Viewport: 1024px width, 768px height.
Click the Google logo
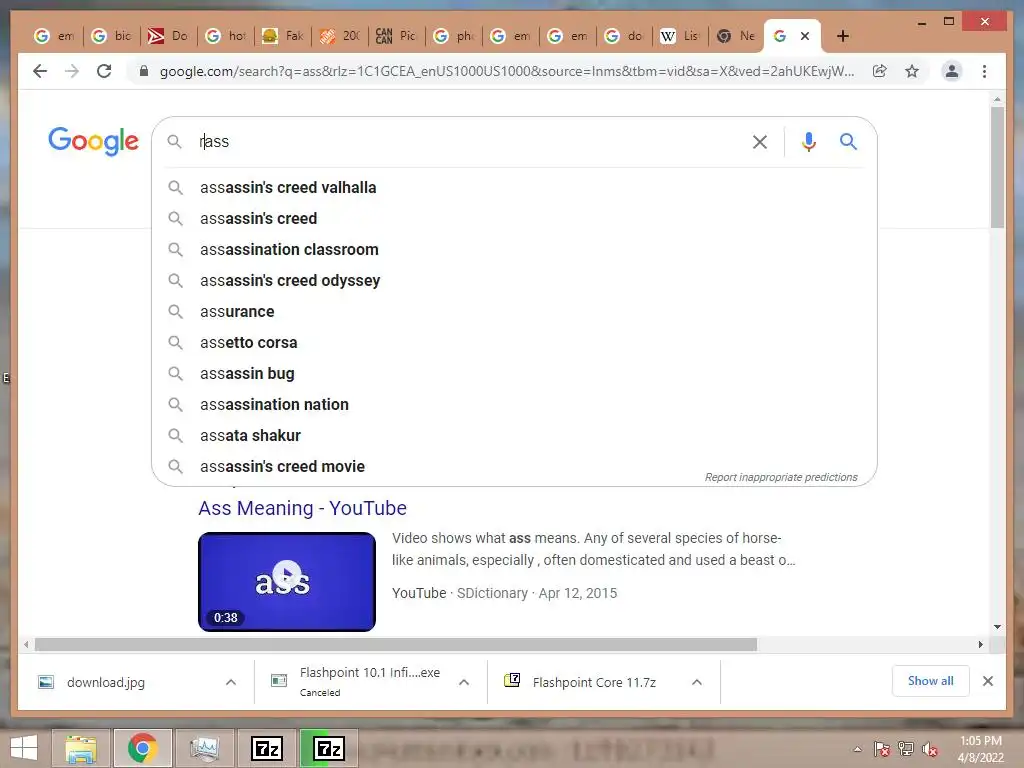(93, 141)
